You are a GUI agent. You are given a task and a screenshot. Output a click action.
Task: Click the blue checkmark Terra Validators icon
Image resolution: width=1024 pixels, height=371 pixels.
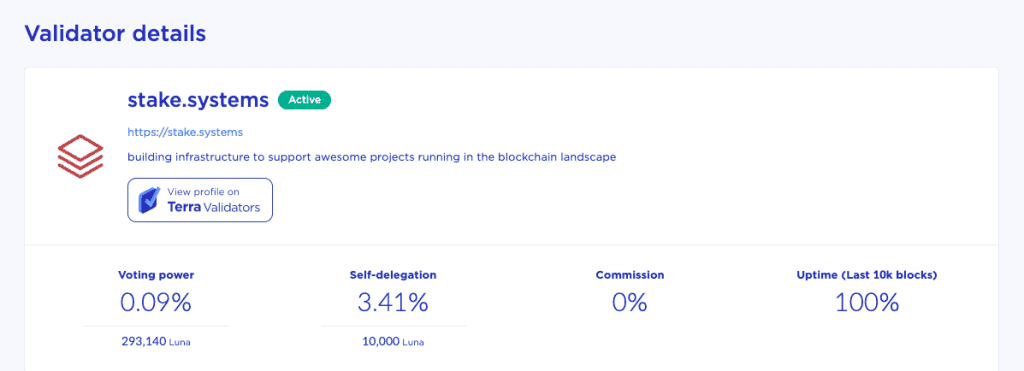coord(149,200)
